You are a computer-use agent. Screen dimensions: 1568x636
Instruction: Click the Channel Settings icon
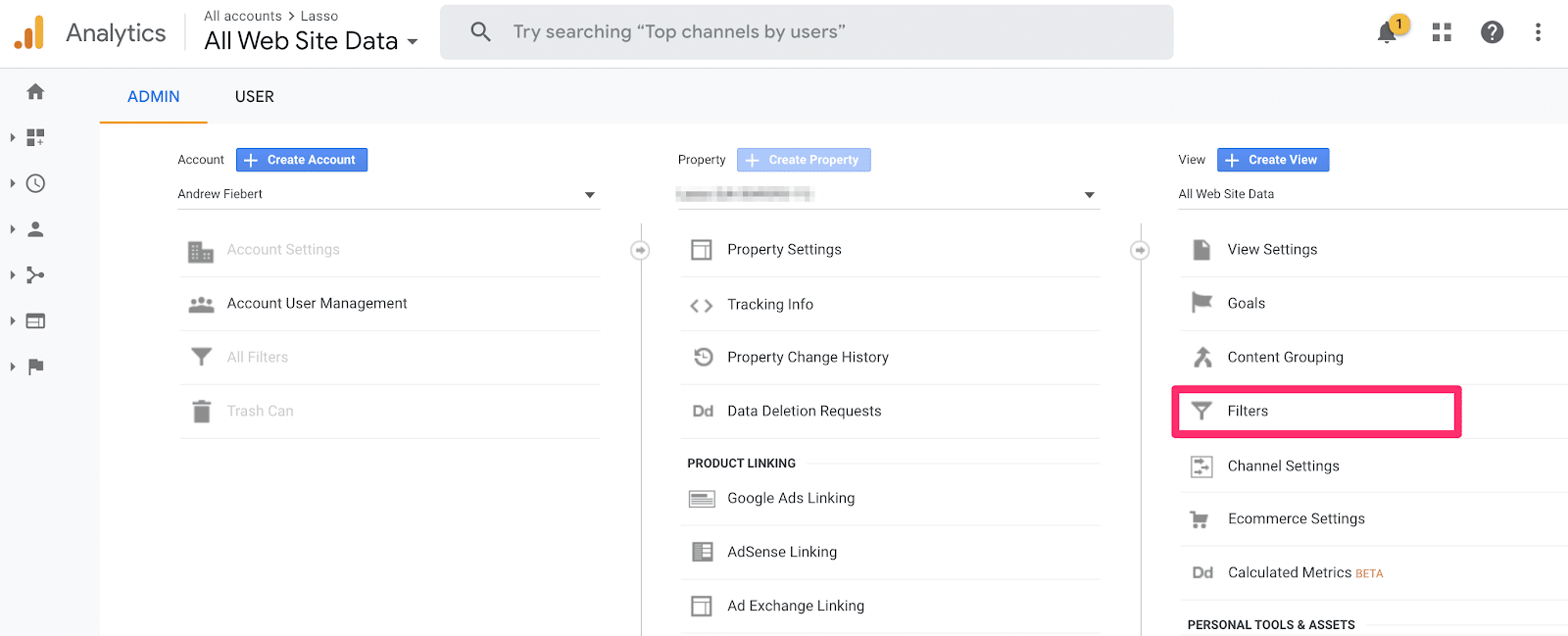coord(1201,466)
